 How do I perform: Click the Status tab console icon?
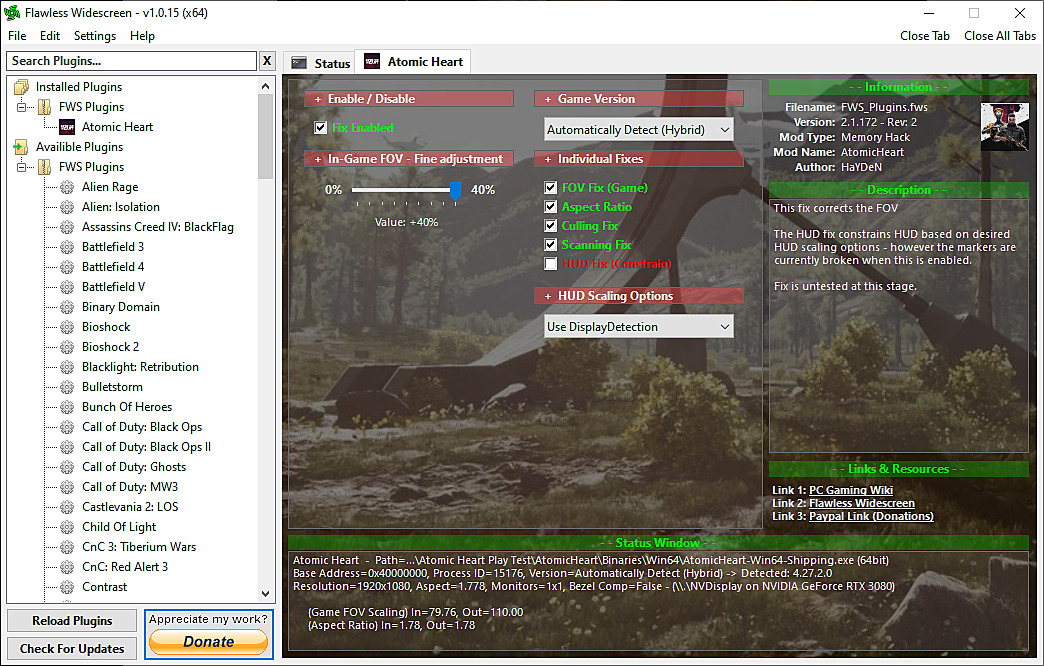298,63
